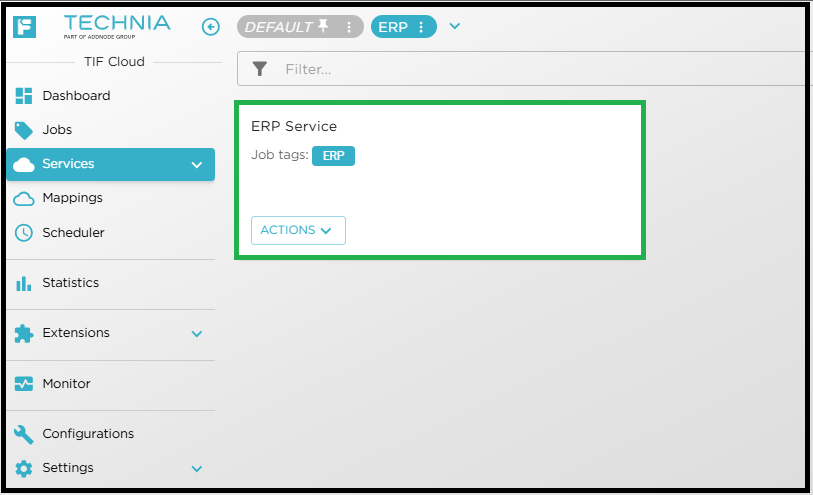The height and width of the screenshot is (495, 813).
Task: Click the Scheduler clock icon
Action: tap(24, 233)
